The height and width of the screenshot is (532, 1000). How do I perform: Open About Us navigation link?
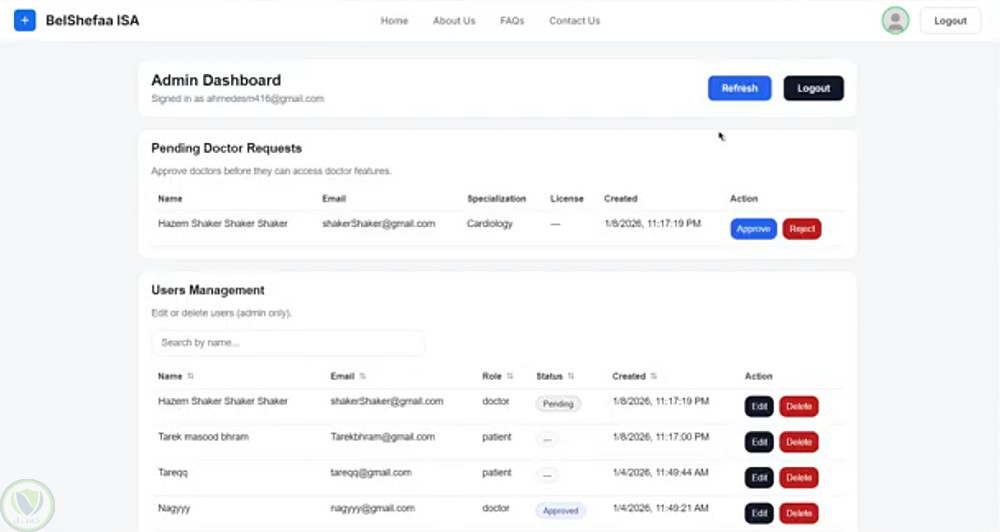tap(454, 21)
